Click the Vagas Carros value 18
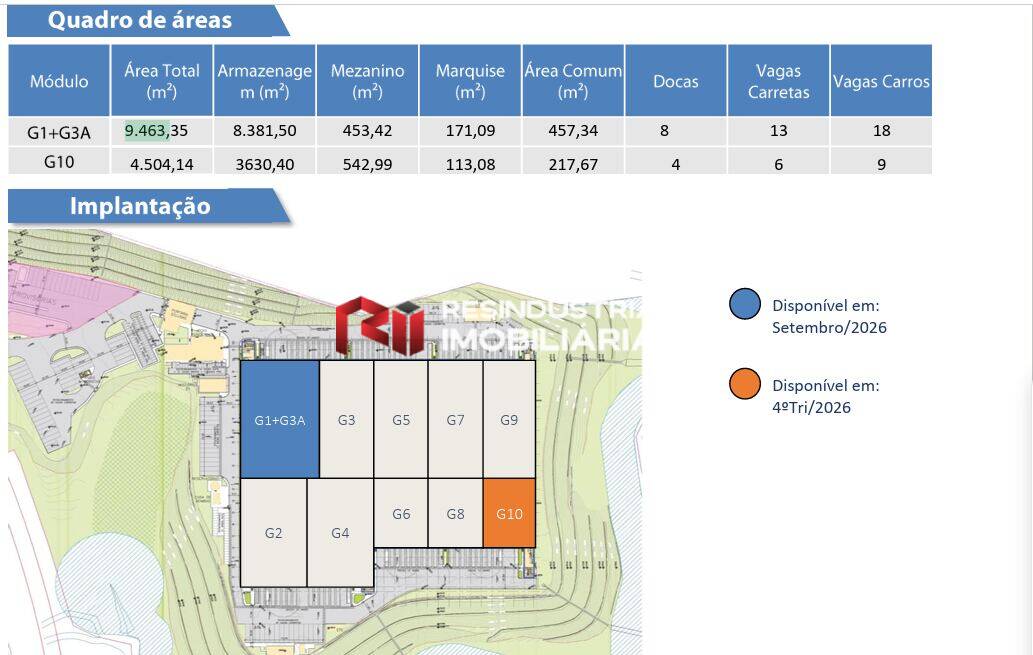Image resolution: width=1033 pixels, height=655 pixels. tap(881, 130)
